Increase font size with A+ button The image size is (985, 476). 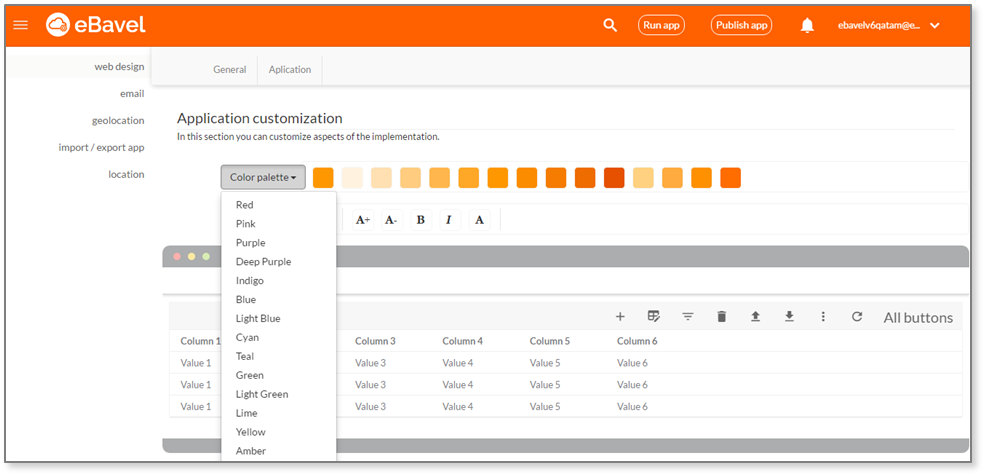tap(363, 220)
